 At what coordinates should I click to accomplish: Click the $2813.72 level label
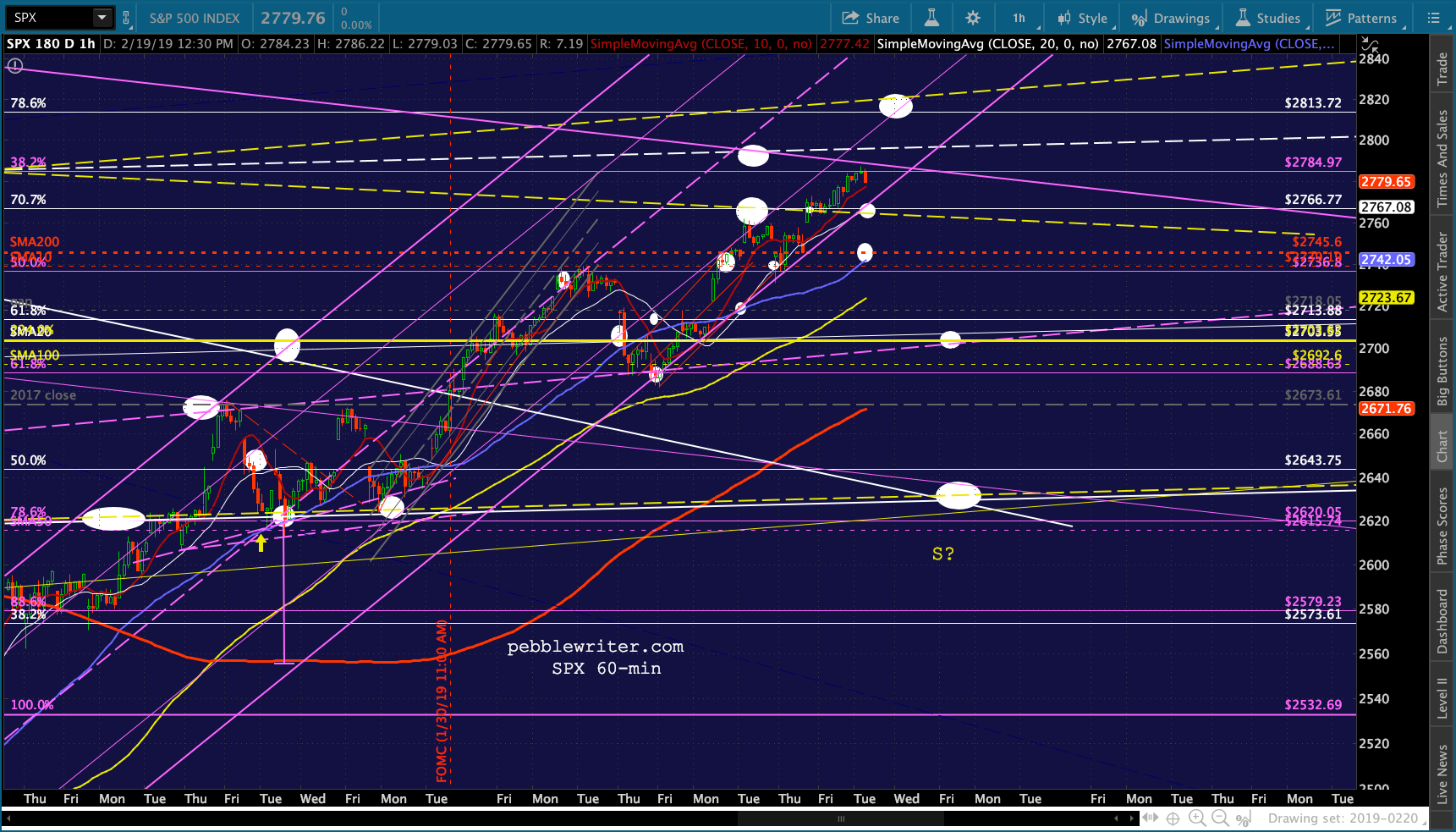click(x=1313, y=103)
